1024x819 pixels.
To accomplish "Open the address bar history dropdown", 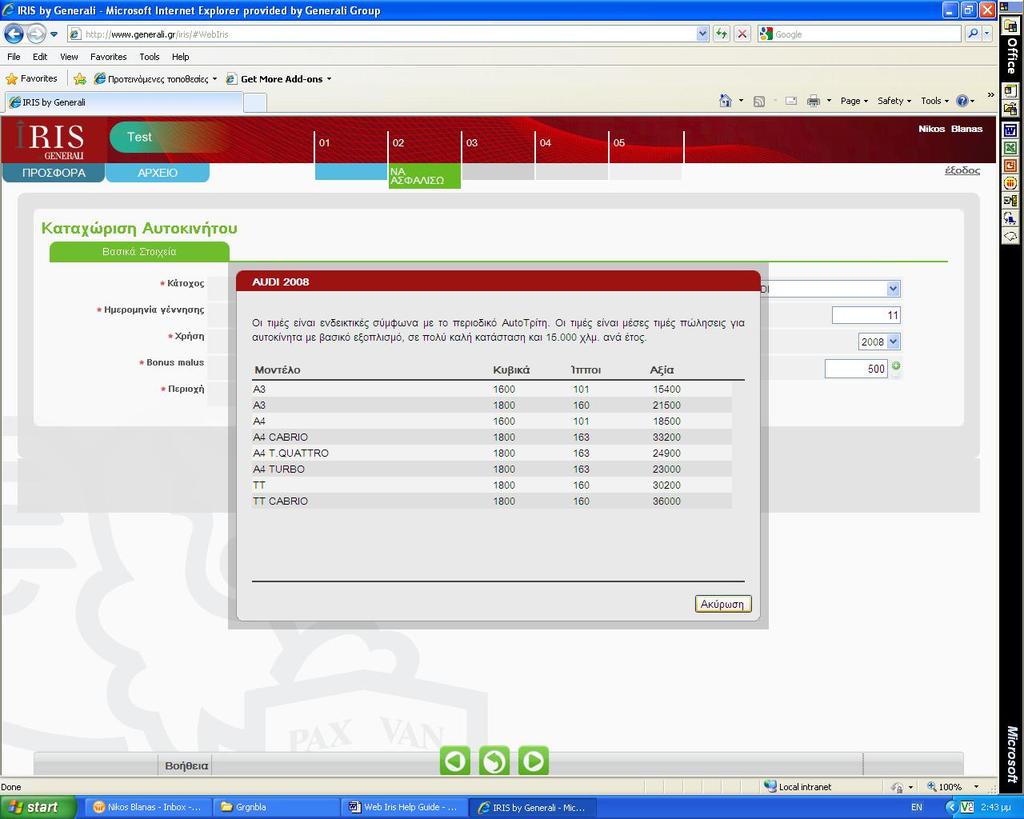I will tap(703, 34).
